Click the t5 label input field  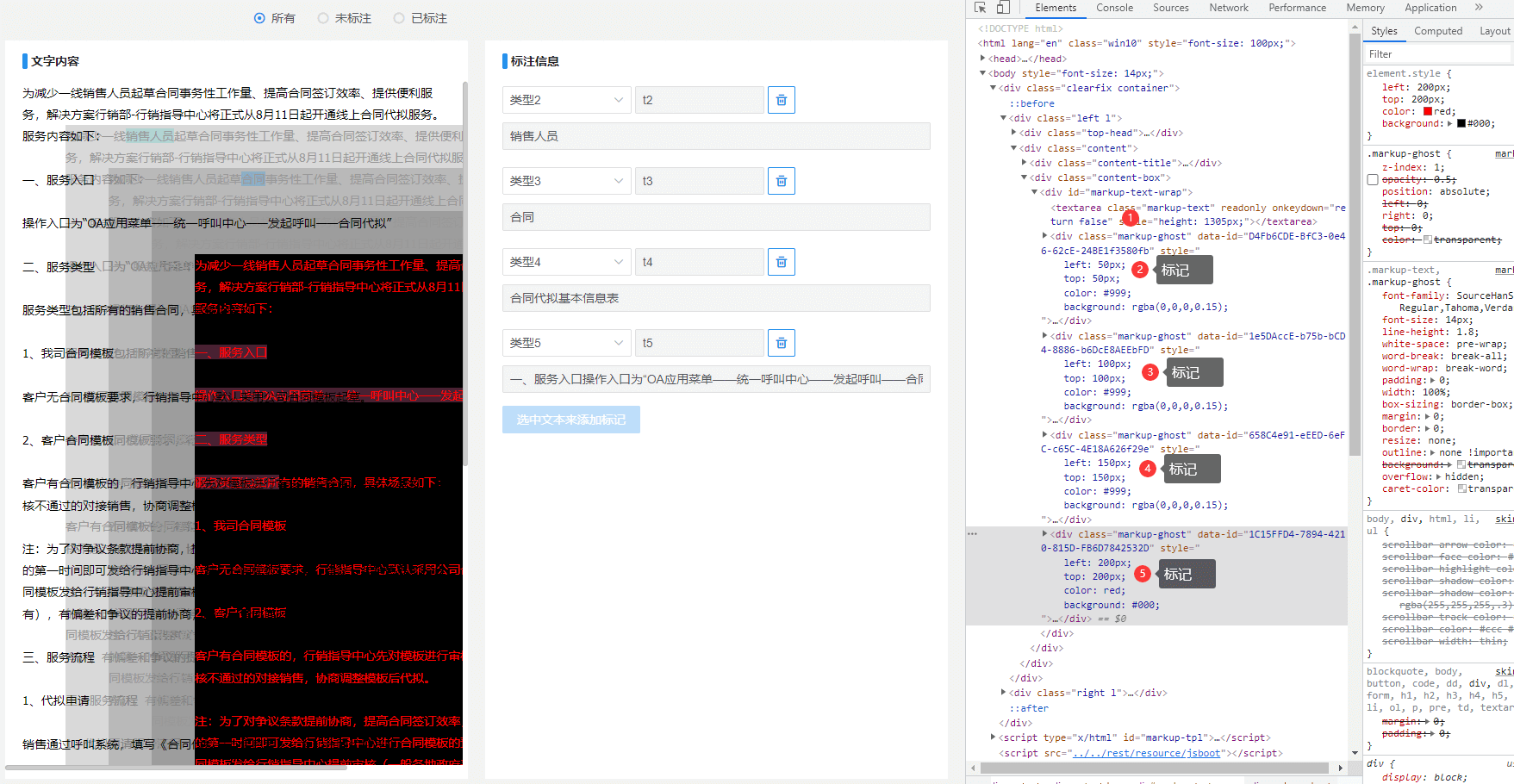700,343
